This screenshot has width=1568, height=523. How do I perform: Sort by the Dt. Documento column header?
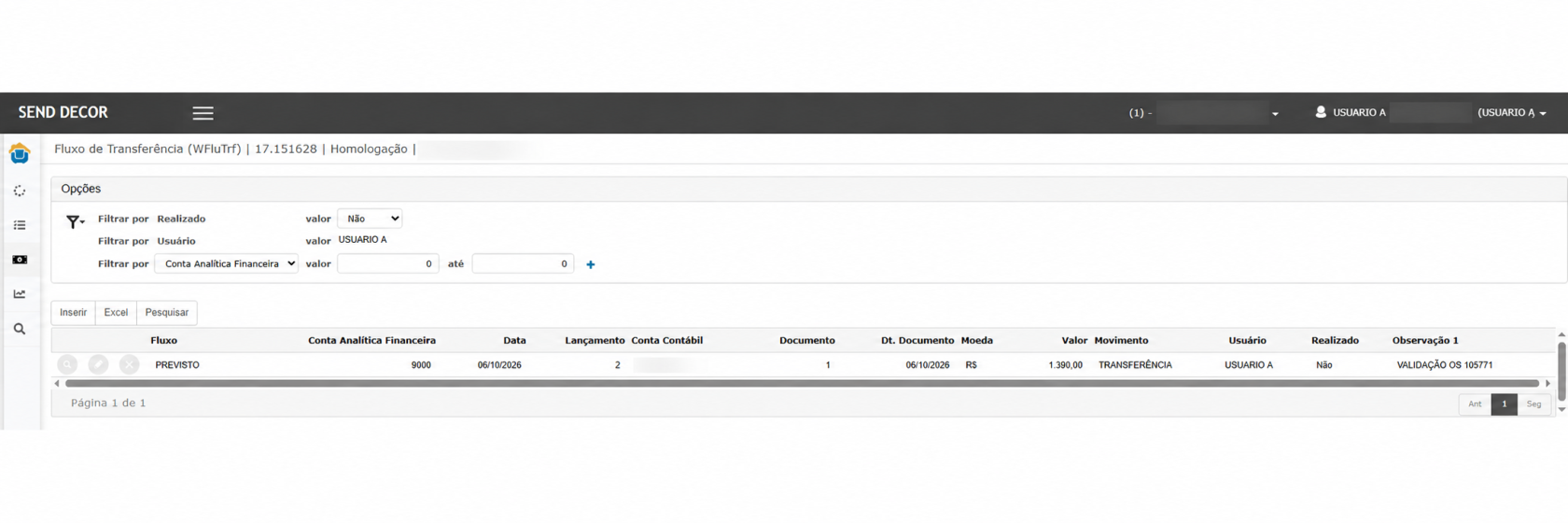click(917, 341)
